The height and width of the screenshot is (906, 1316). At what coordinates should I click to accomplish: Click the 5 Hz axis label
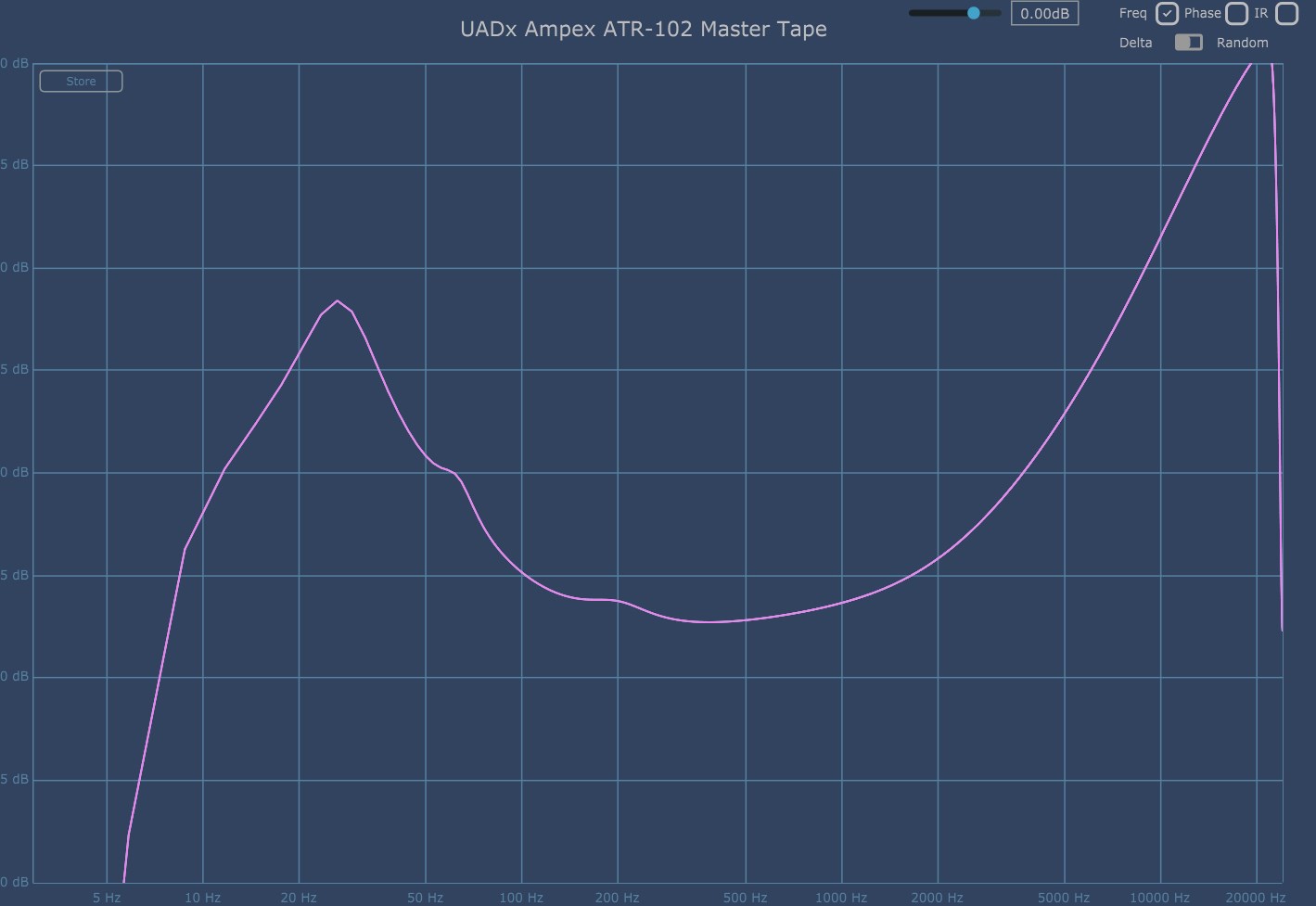point(107,898)
